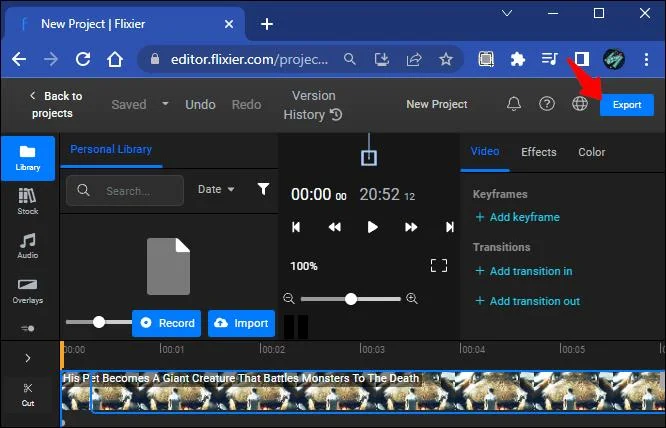Open the browser three-dot menu

(x=646, y=59)
